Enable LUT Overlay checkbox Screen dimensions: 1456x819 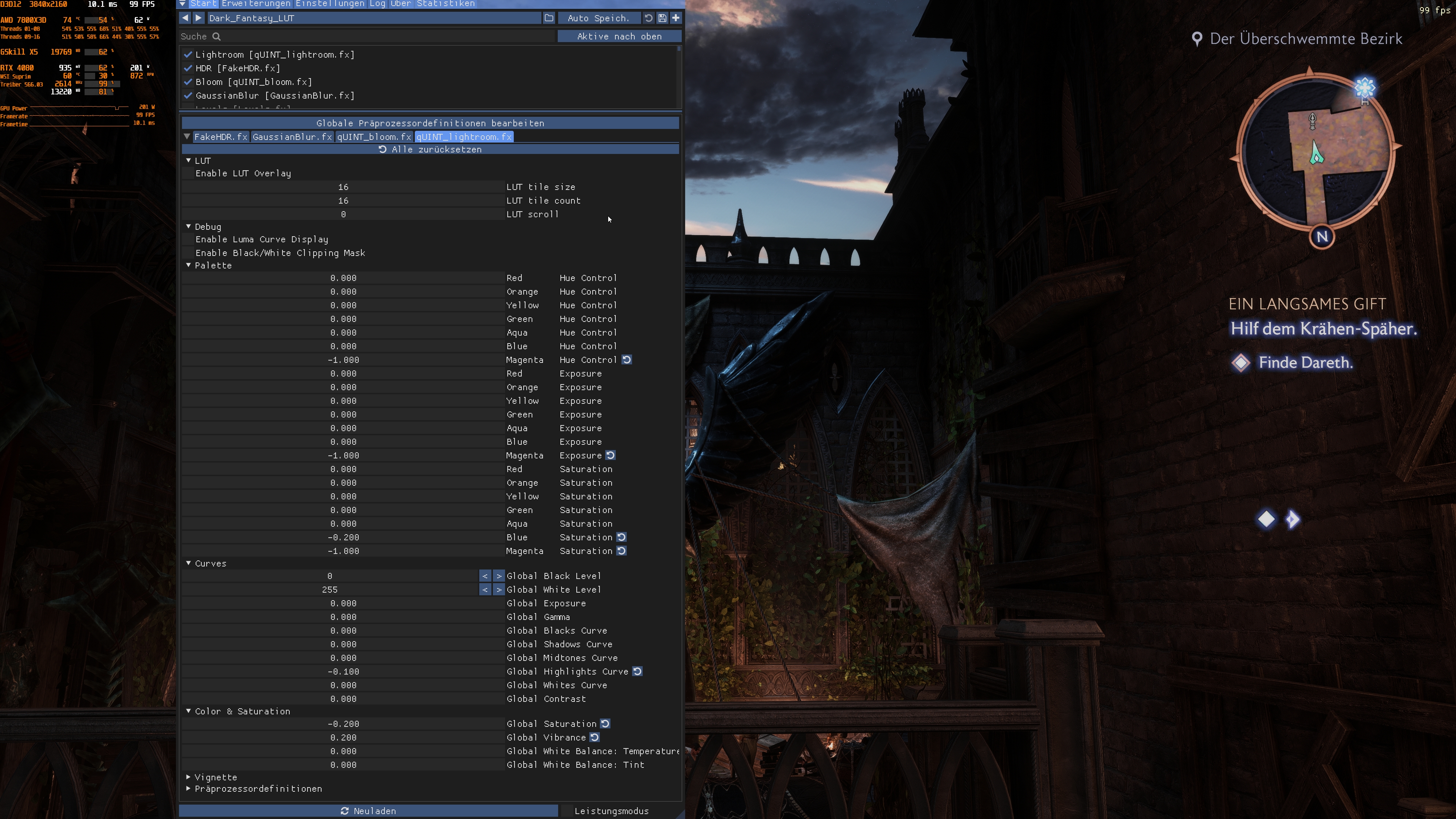188,174
